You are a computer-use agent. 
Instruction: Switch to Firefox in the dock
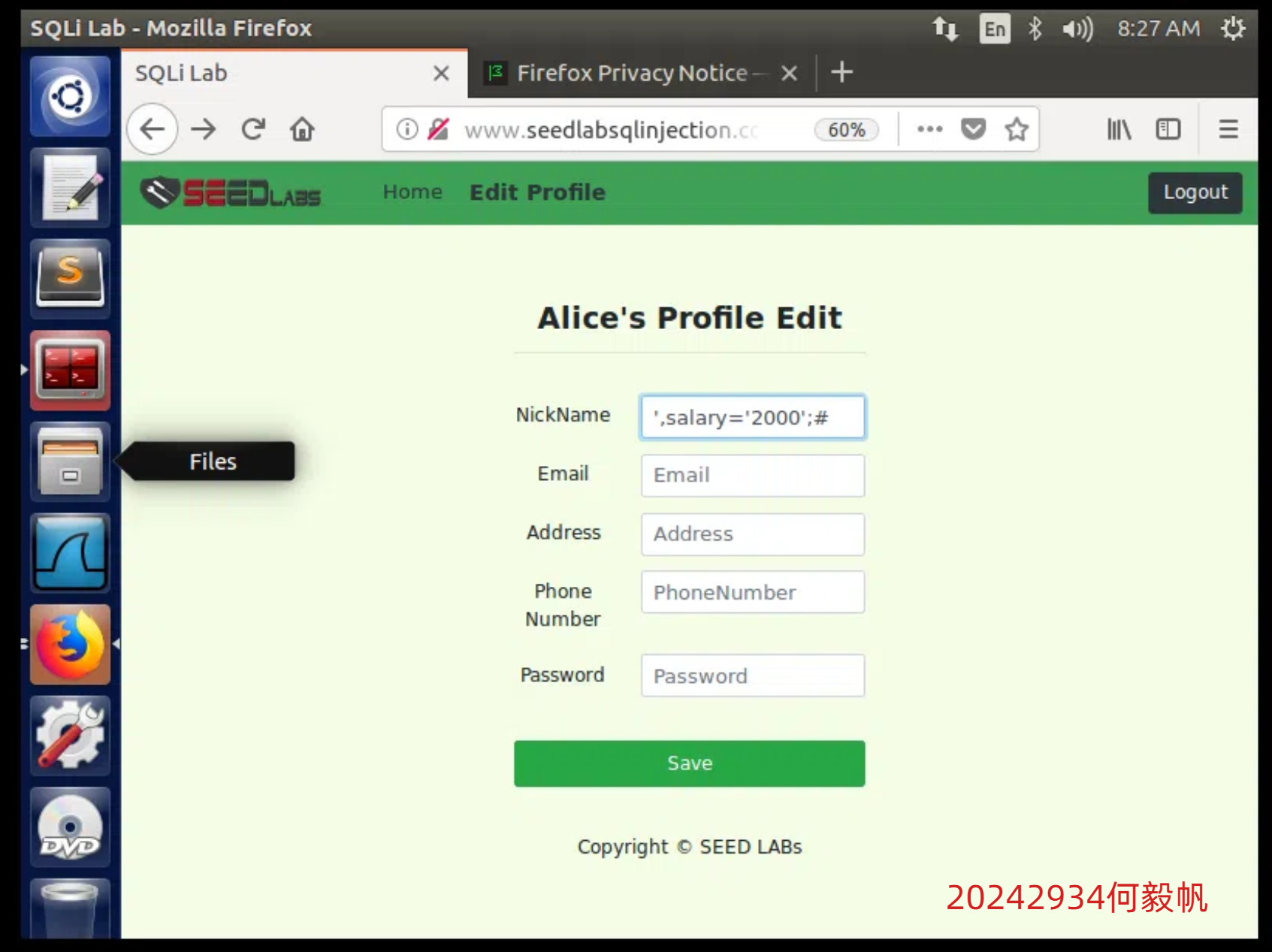point(70,645)
